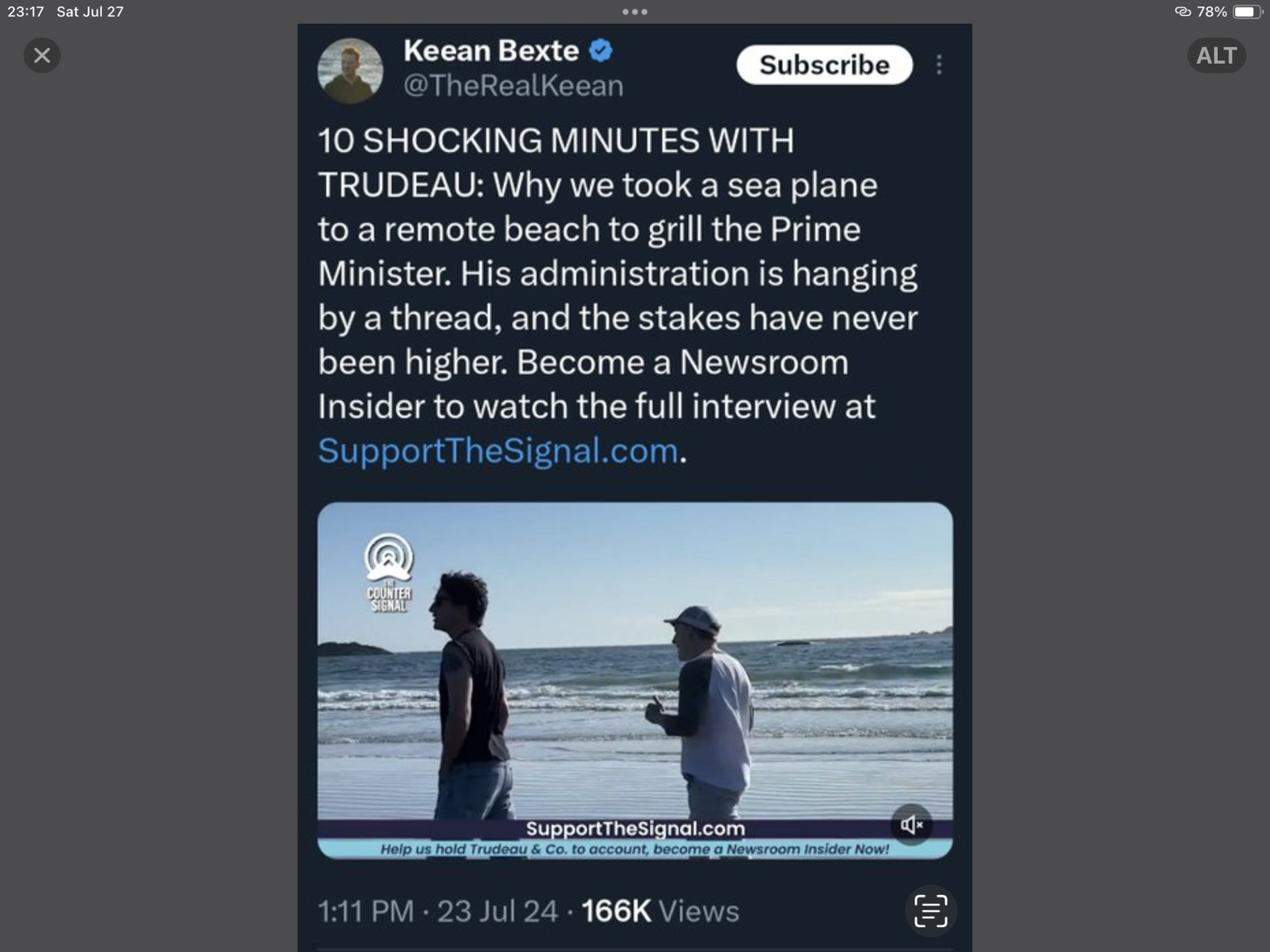Open the SupportTheSignal.com link in the tweet text
Screen dimensions: 1270x952
coord(498,450)
